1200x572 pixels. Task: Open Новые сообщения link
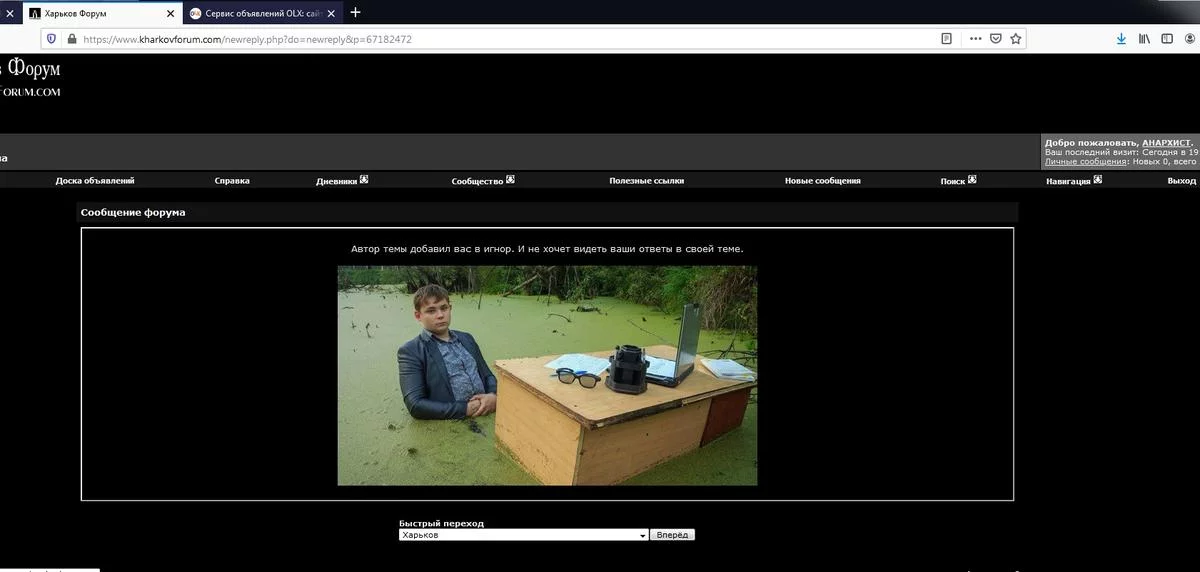(823, 181)
